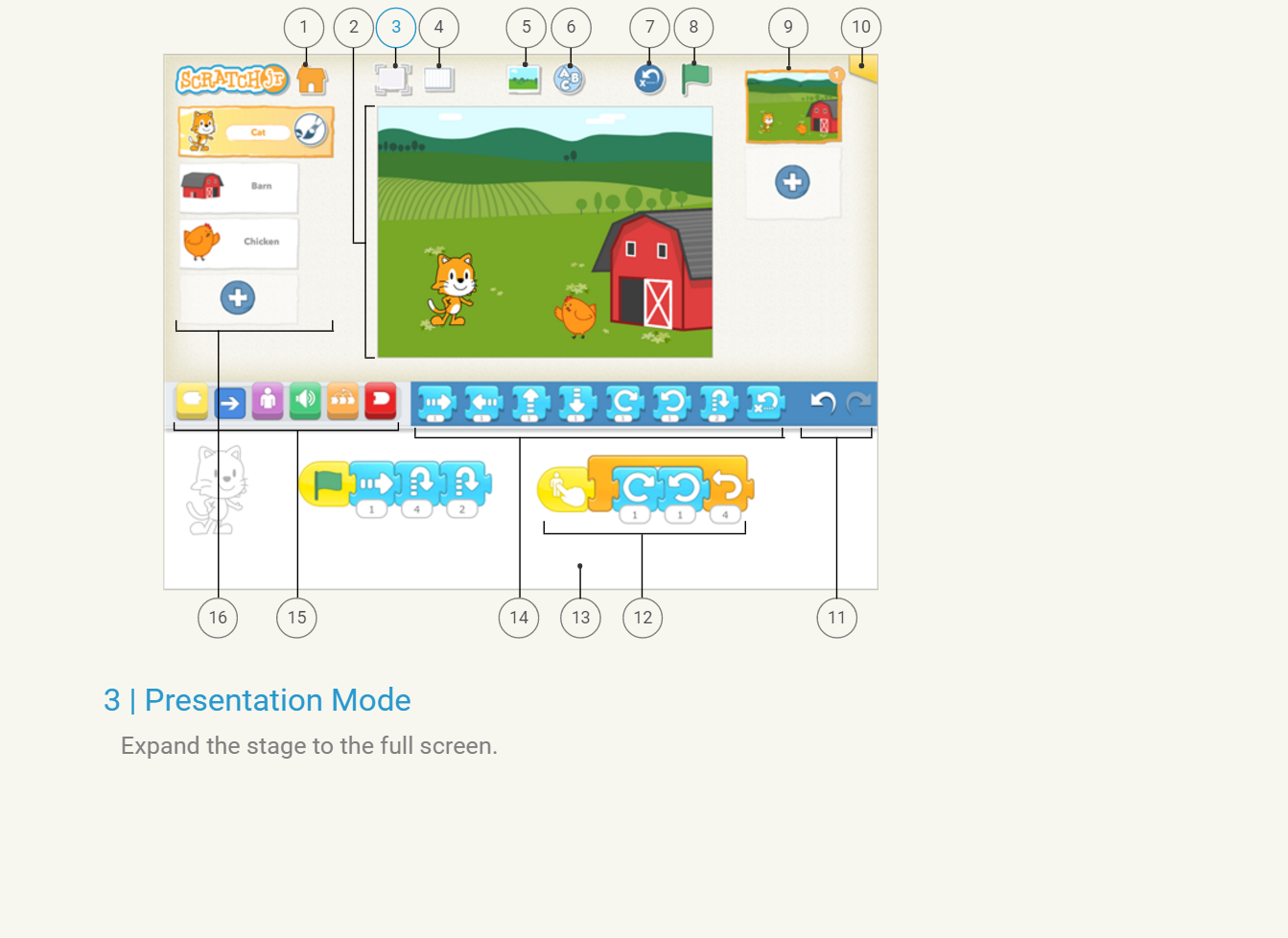
Task: Open the paintbrush editor on the Cat character
Action: click(x=311, y=129)
